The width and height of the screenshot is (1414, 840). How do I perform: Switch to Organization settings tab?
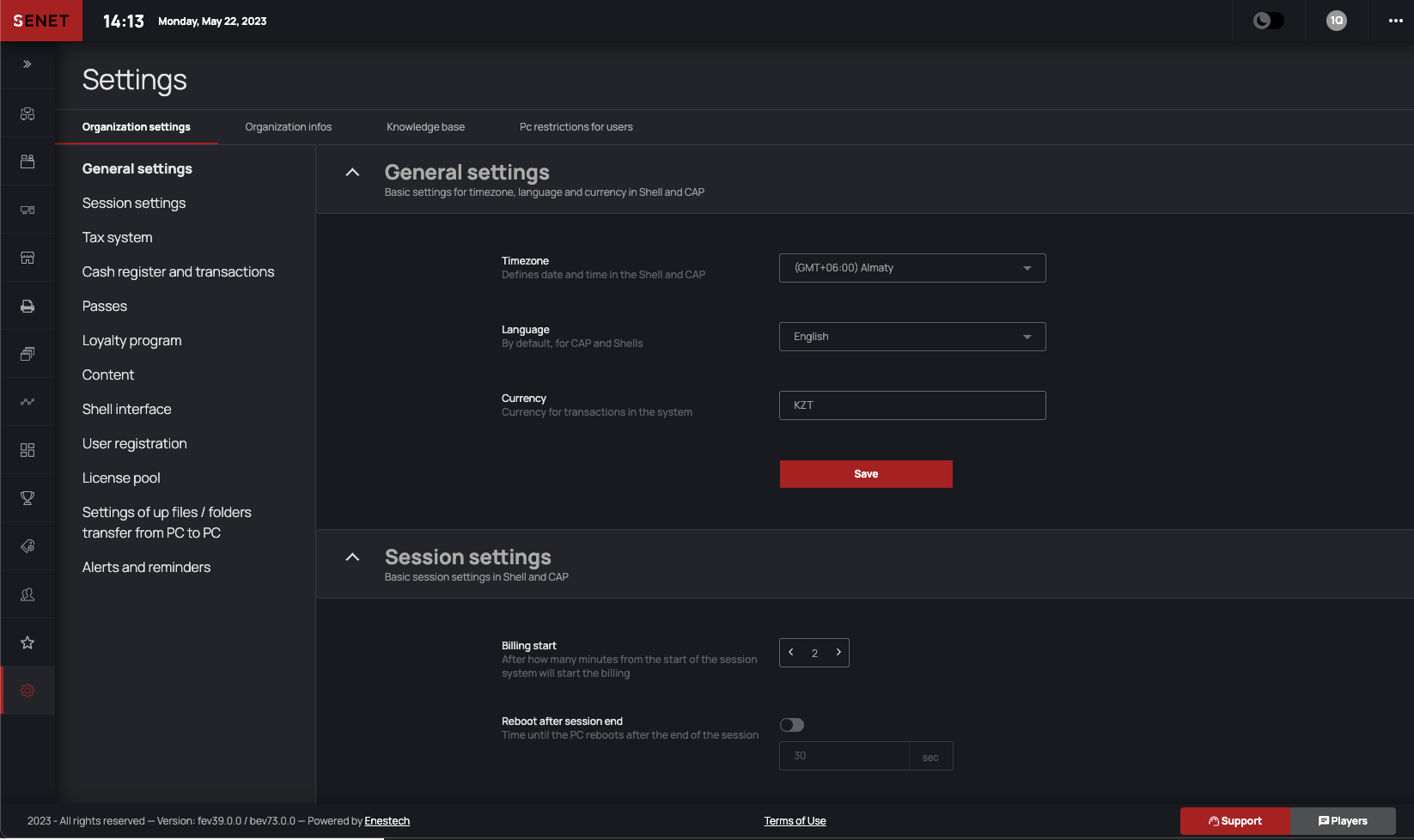click(137, 127)
